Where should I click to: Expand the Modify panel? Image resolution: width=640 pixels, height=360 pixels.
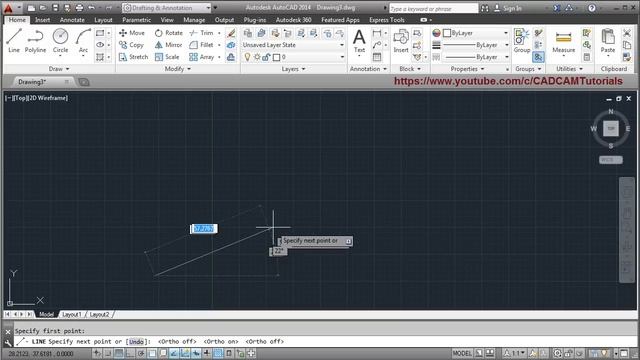pyautogui.click(x=178, y=69)
